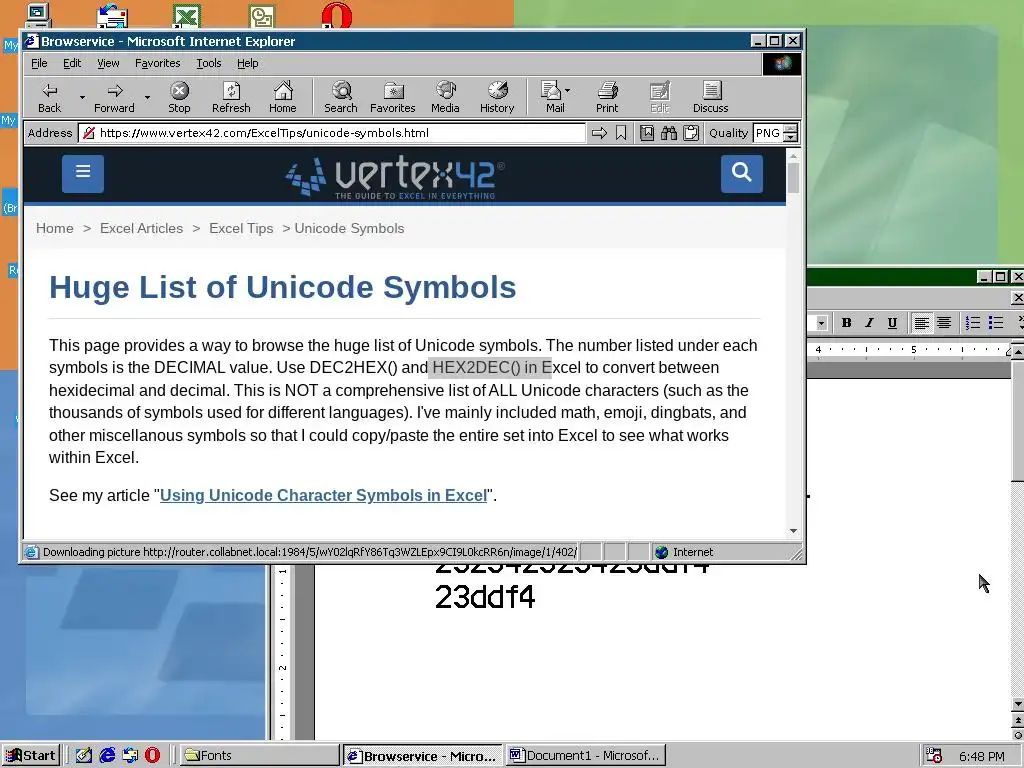The image size is (1024, 768).
Task: Go back with the Back button
Action: tap(50, 97)
